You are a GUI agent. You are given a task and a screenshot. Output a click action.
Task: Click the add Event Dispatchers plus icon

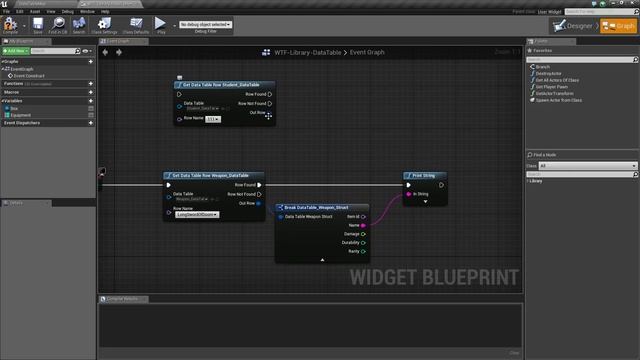(91, 123)
